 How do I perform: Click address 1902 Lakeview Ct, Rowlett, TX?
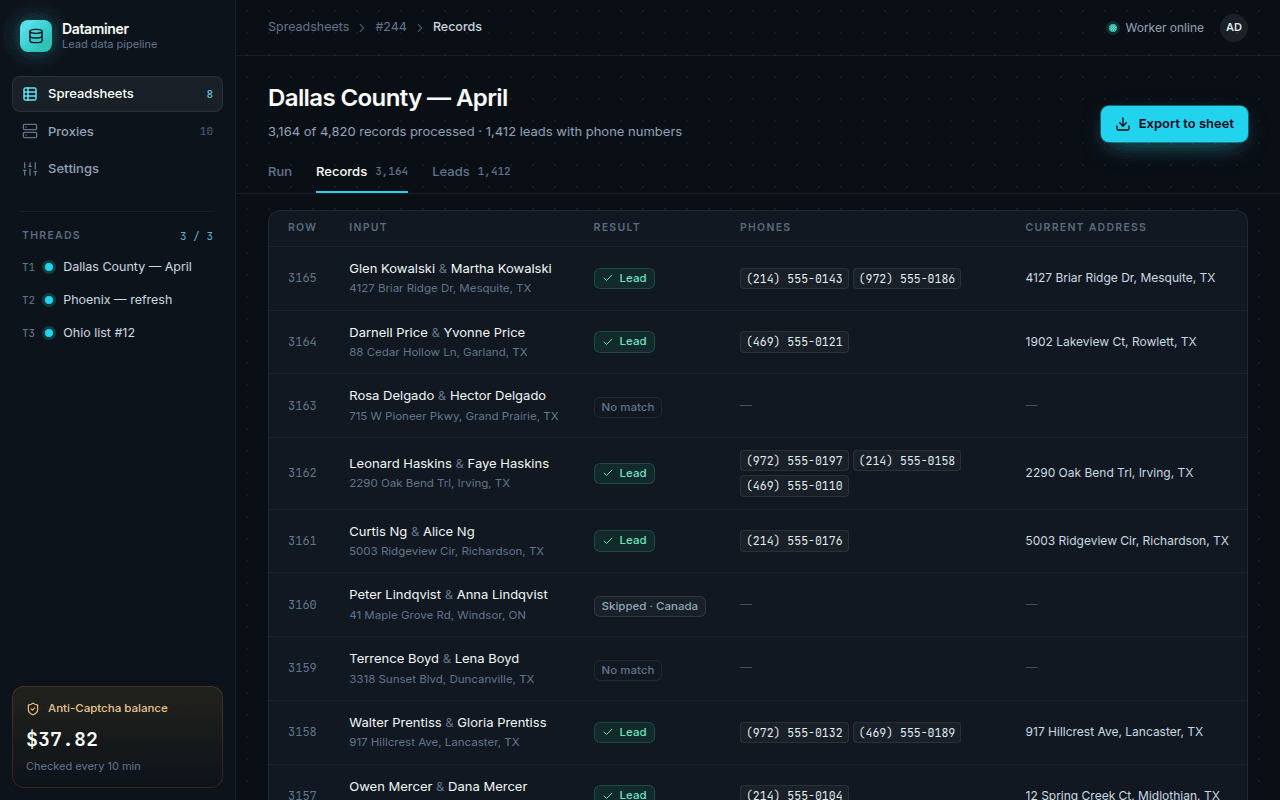(1111, 342)
